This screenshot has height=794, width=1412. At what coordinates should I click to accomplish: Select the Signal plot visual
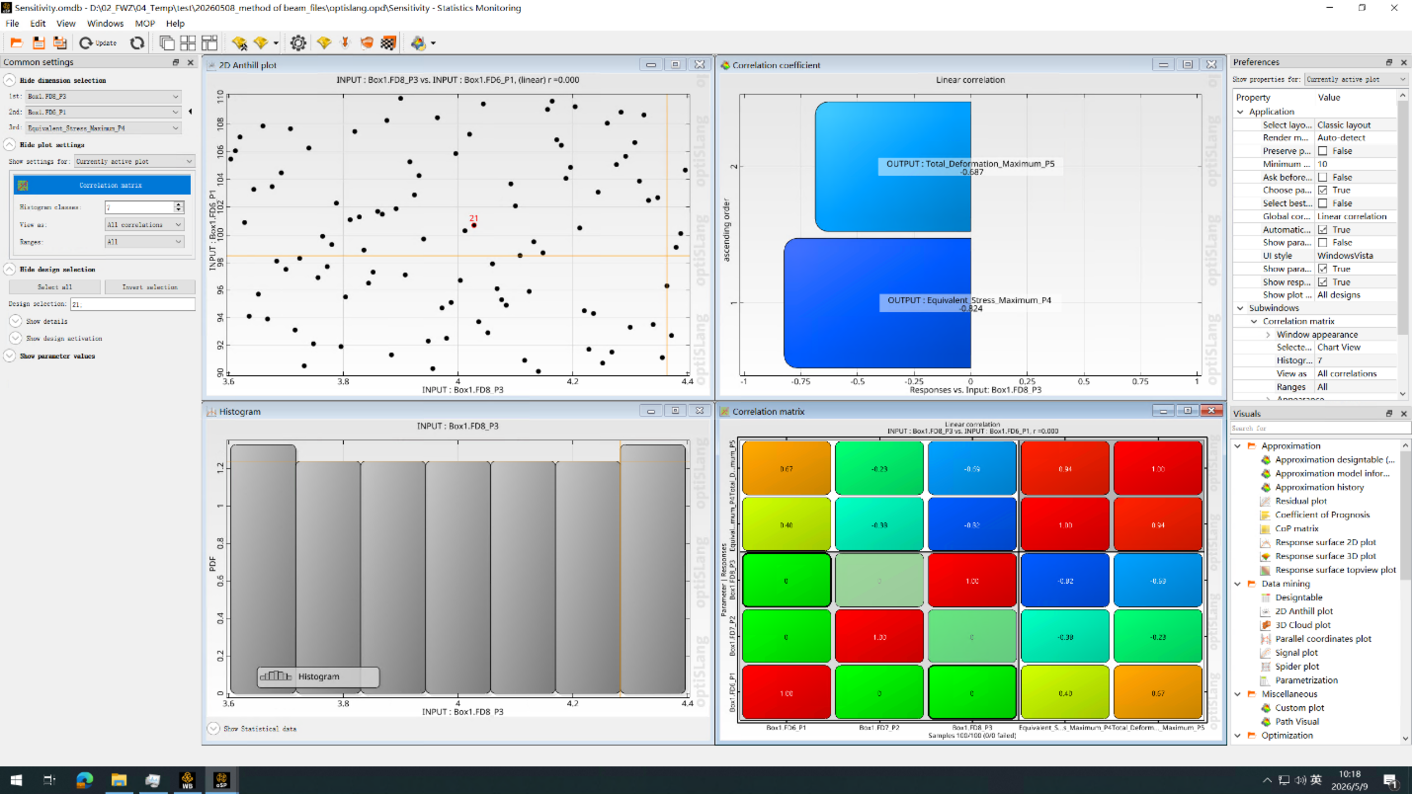coord(1296,653)
